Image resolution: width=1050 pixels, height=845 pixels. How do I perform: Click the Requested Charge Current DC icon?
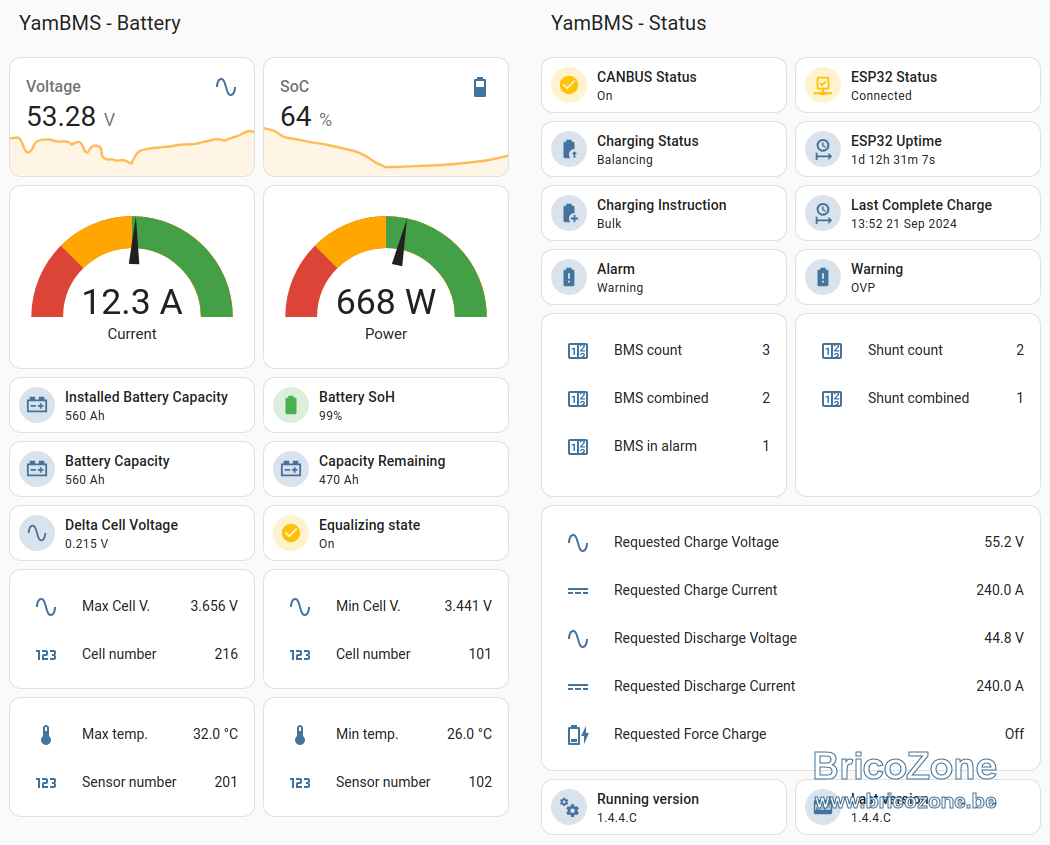578,591
